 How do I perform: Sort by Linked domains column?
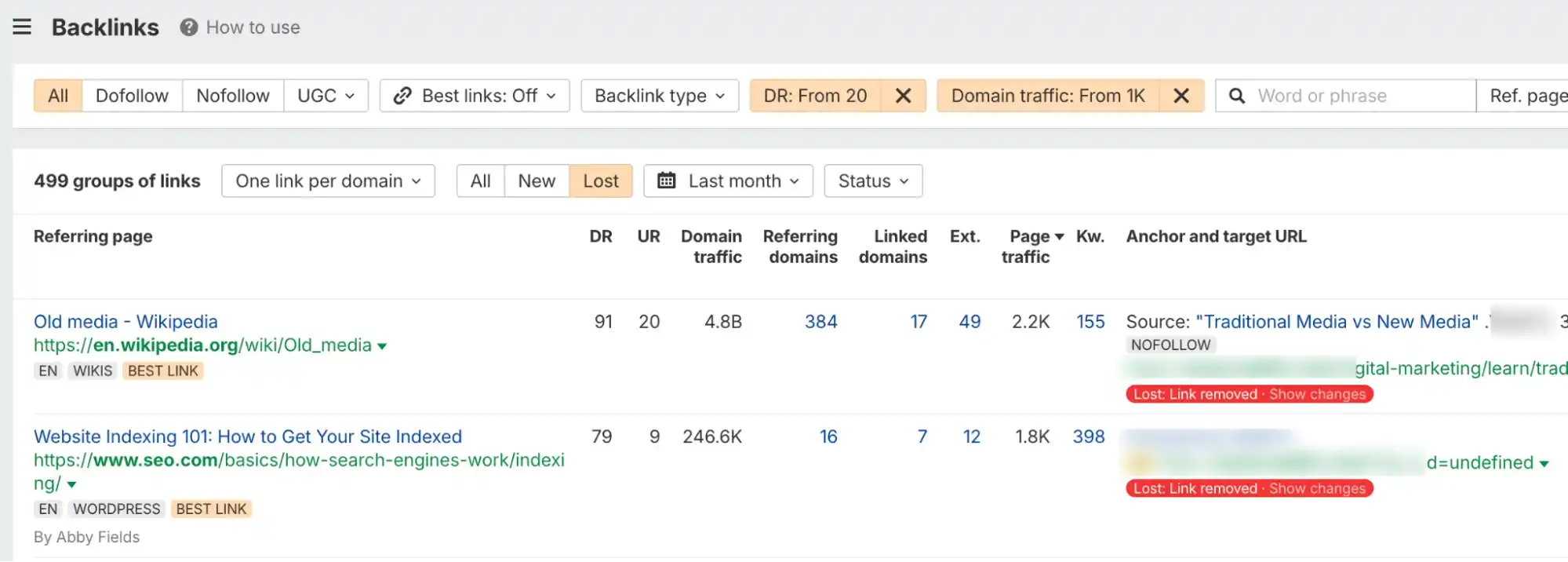click(x=893, y=246)
